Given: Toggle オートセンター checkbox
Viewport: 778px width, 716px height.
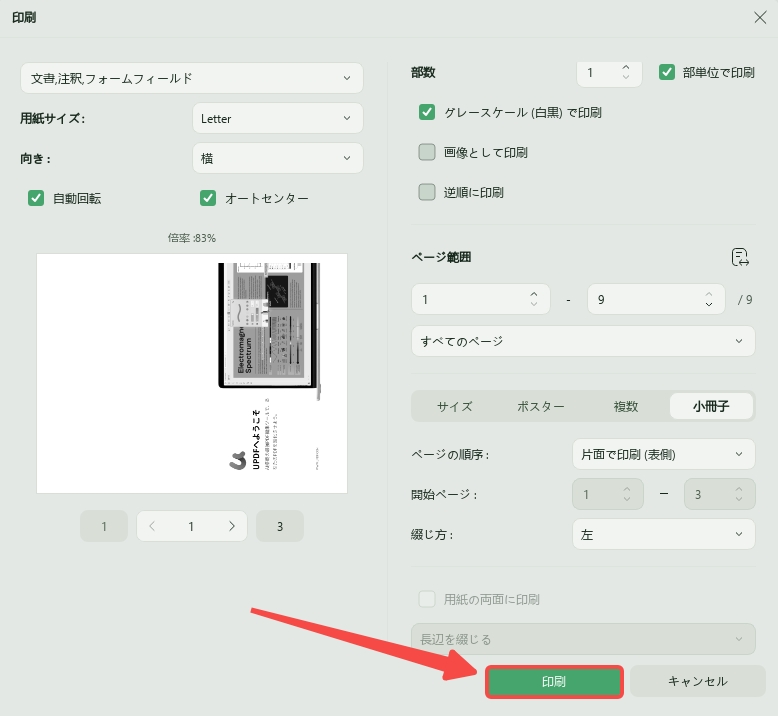Looking at the screenshot, I should tap(208, 198).
